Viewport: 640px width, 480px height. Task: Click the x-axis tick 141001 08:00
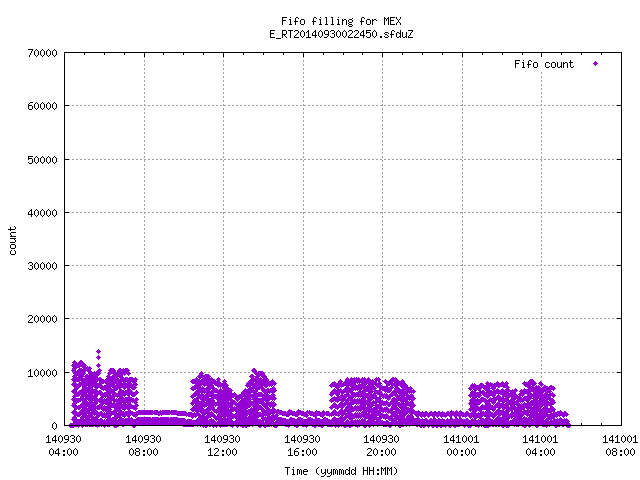pyautogui.click(x=620, y=446)
